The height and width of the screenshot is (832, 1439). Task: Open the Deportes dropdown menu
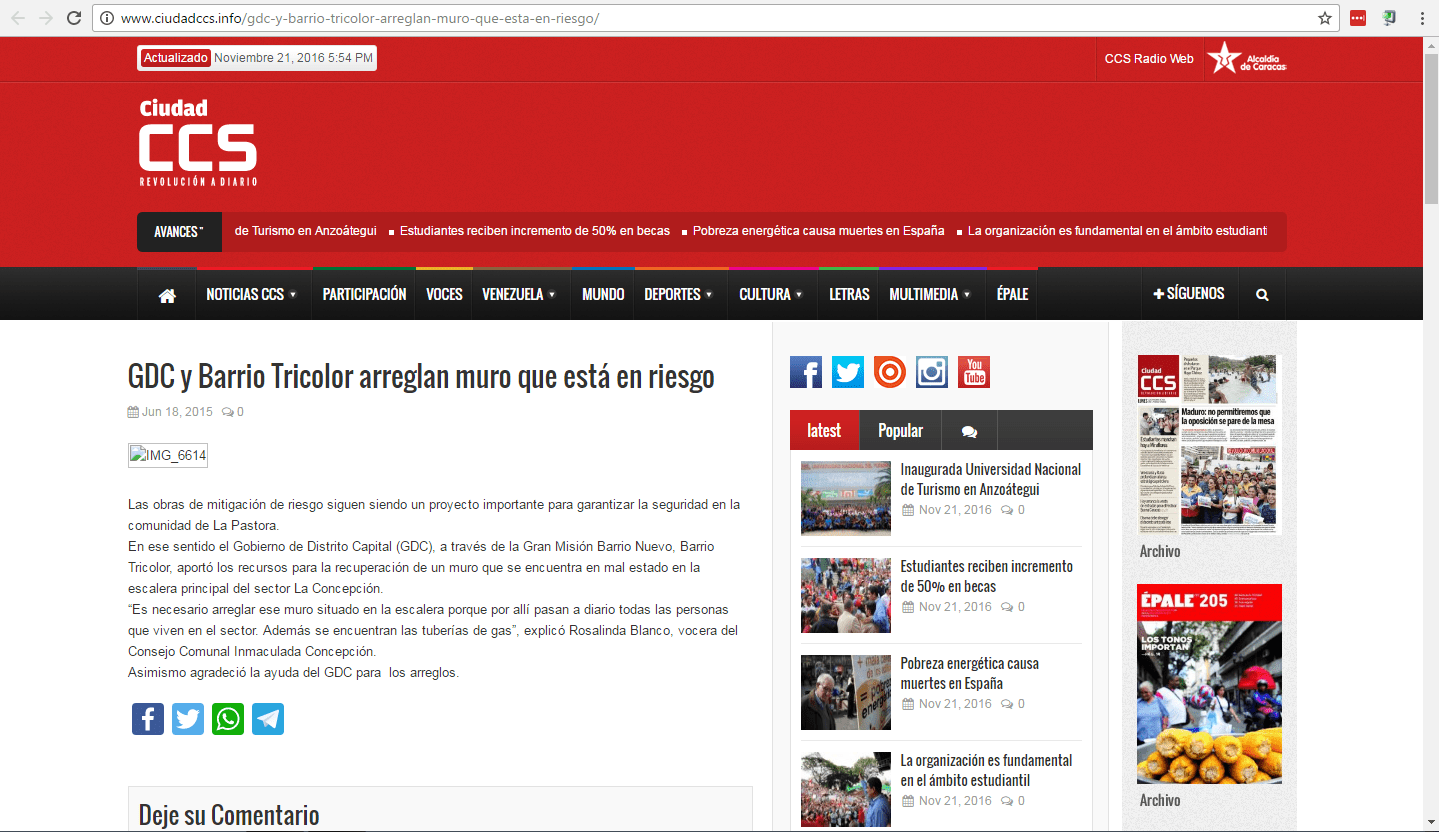tap(678, 295)
